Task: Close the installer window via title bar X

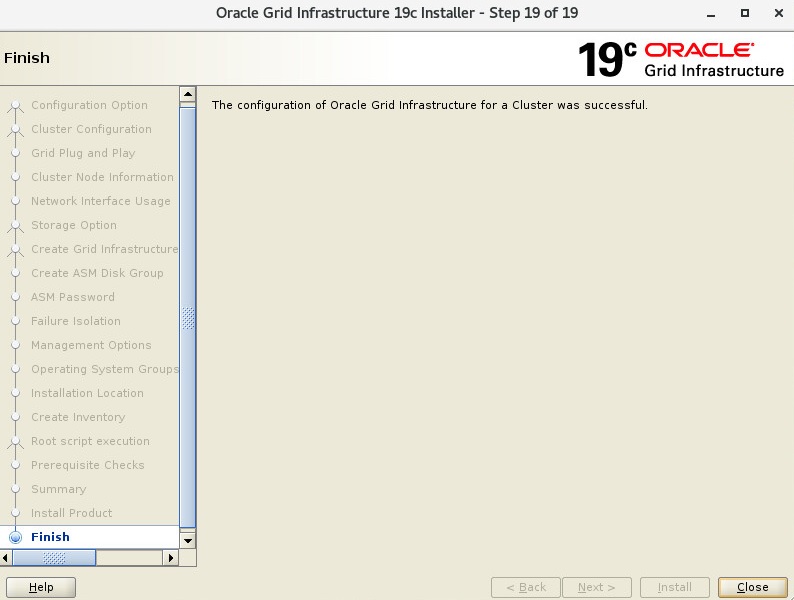Action: click(x=779, y=13)
